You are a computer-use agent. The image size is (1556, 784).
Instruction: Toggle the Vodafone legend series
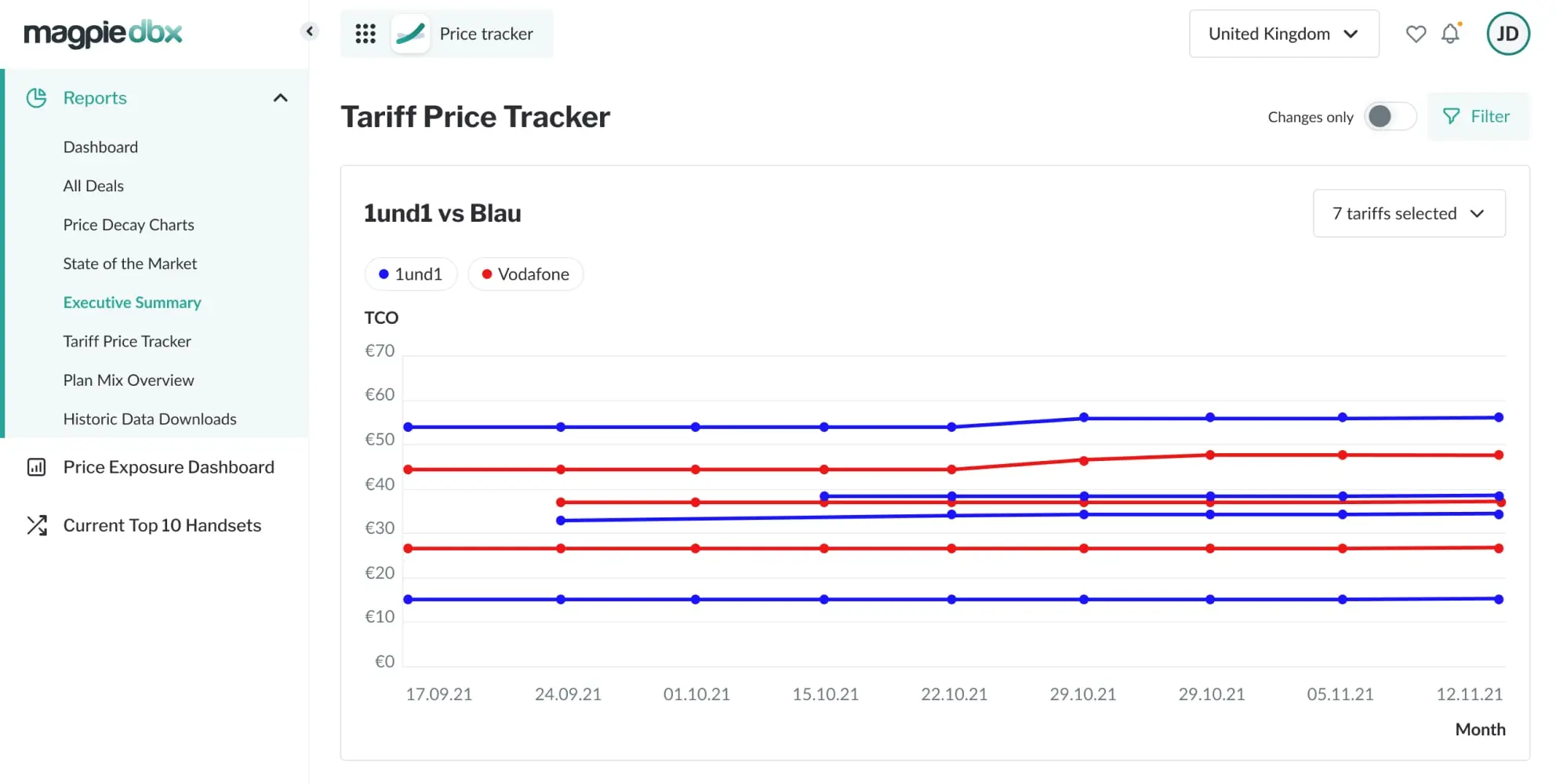525,274
